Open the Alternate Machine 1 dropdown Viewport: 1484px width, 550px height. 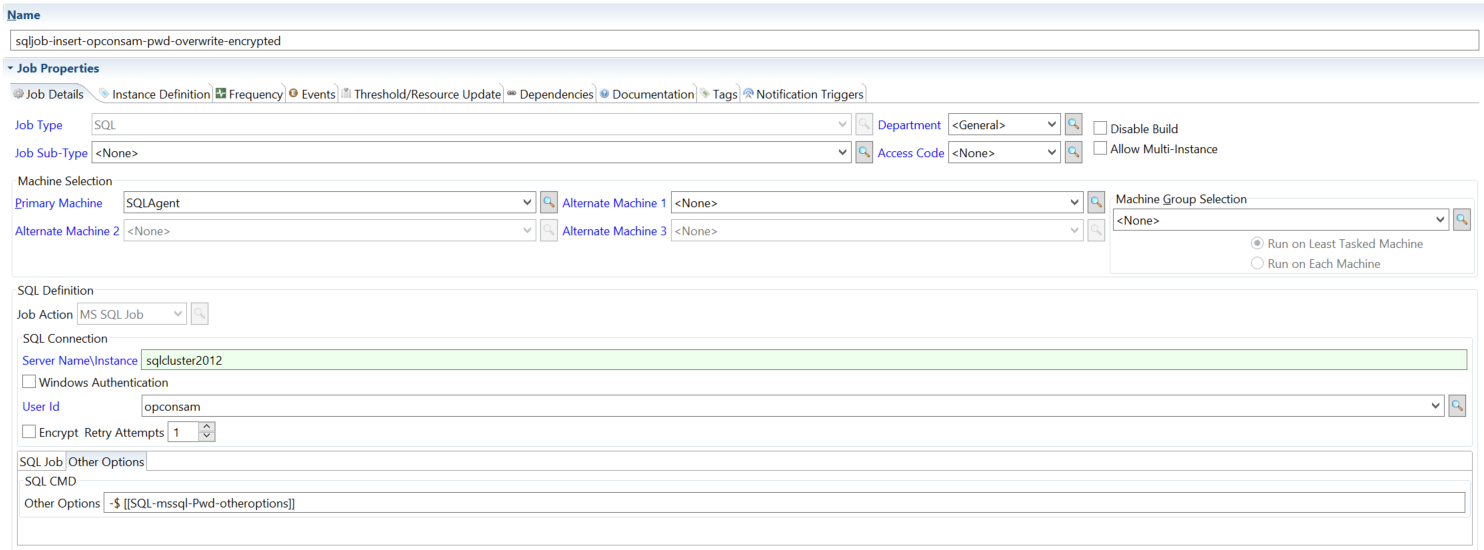tap(1075, 203)
